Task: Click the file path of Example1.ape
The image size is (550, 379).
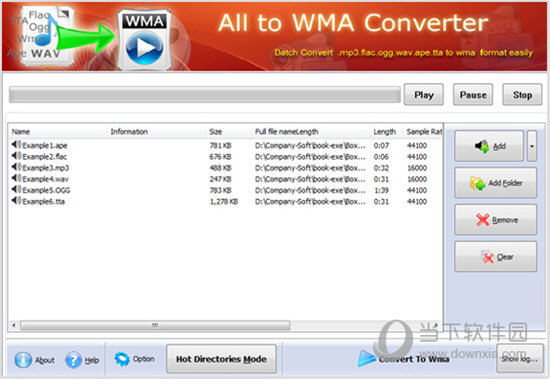Action: [x=310, y=145]
